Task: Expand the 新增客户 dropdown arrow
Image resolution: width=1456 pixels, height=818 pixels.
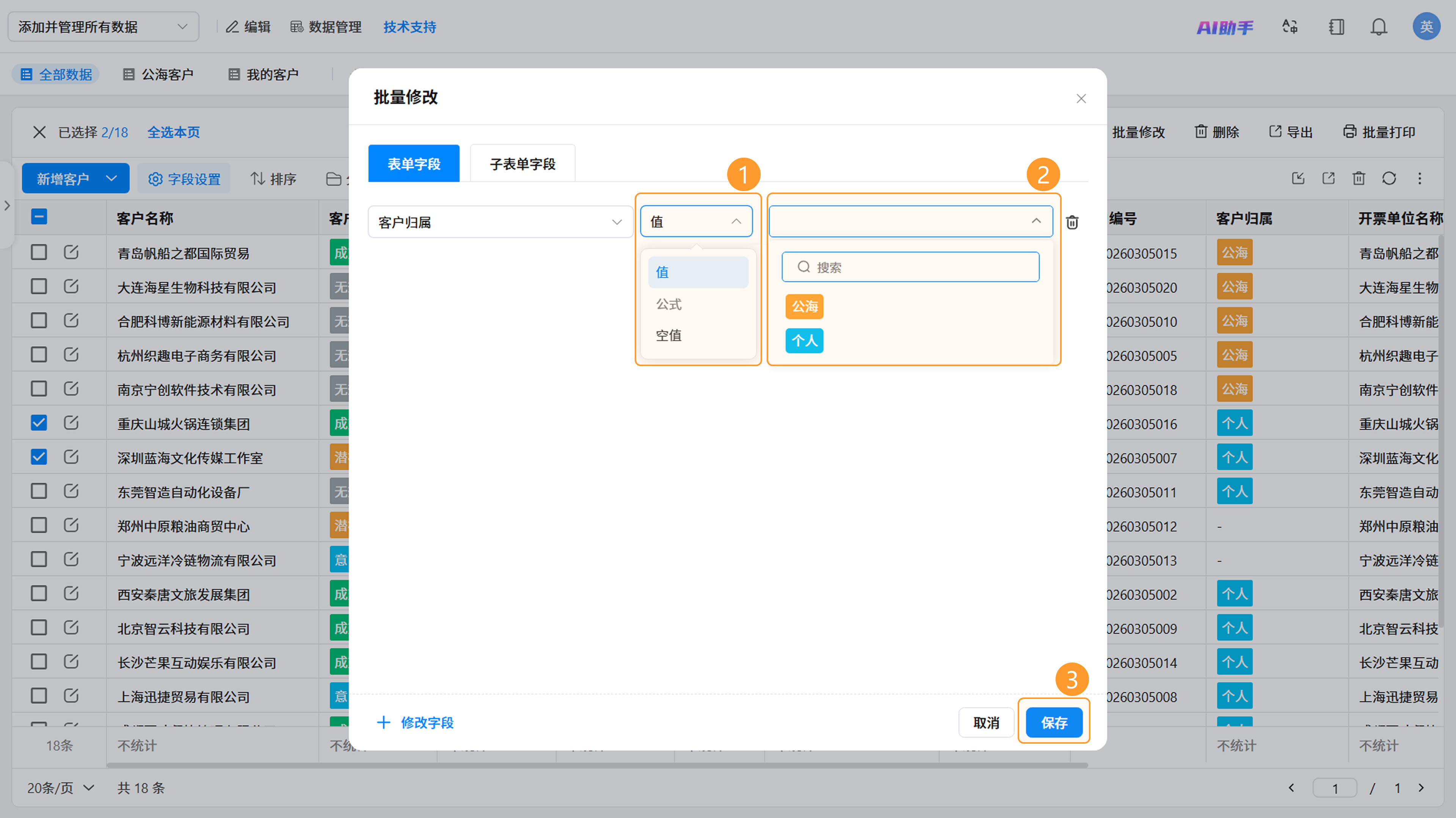Action: 111,179
